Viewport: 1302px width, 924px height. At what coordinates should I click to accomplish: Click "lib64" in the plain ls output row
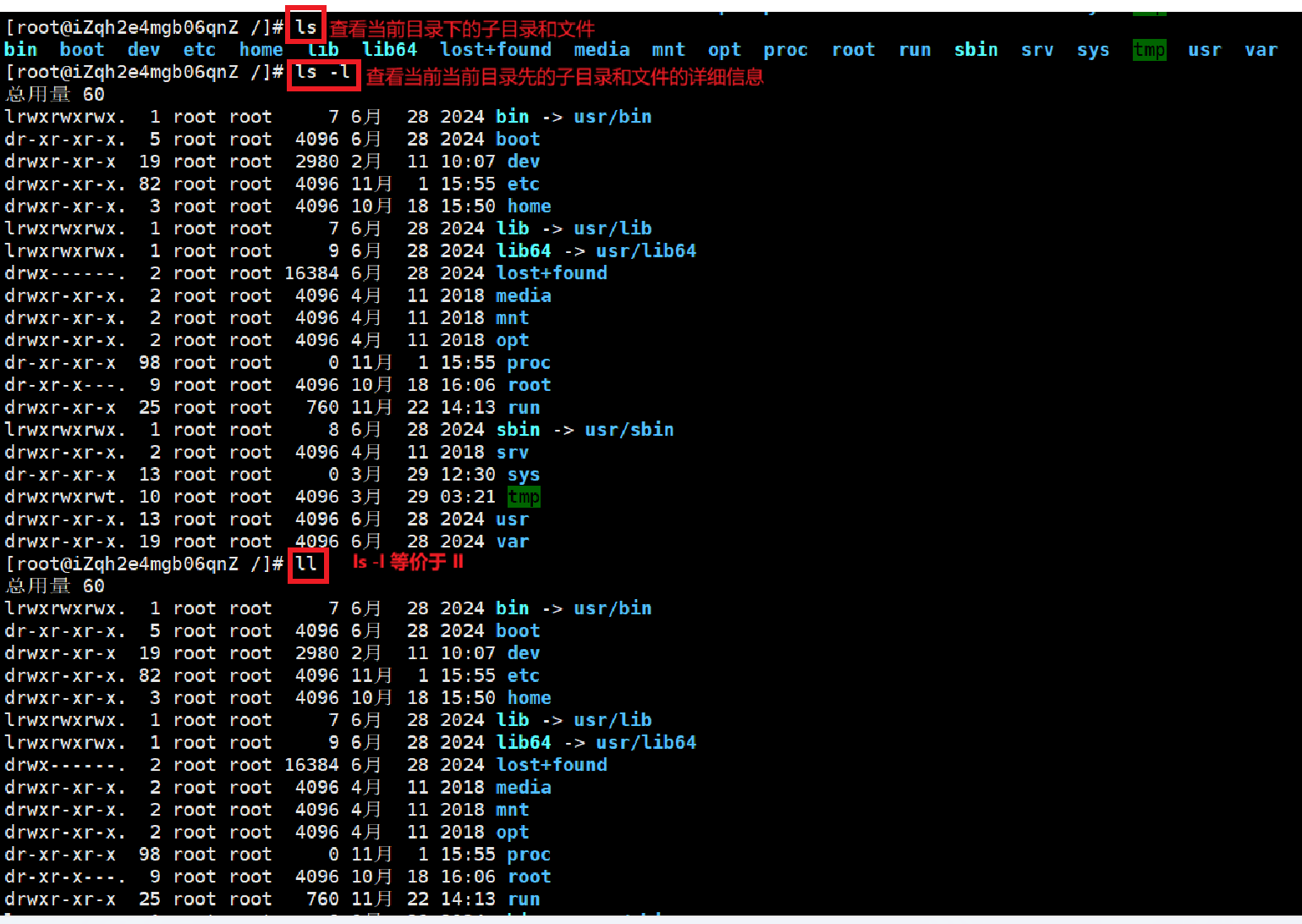click(390, 50)
